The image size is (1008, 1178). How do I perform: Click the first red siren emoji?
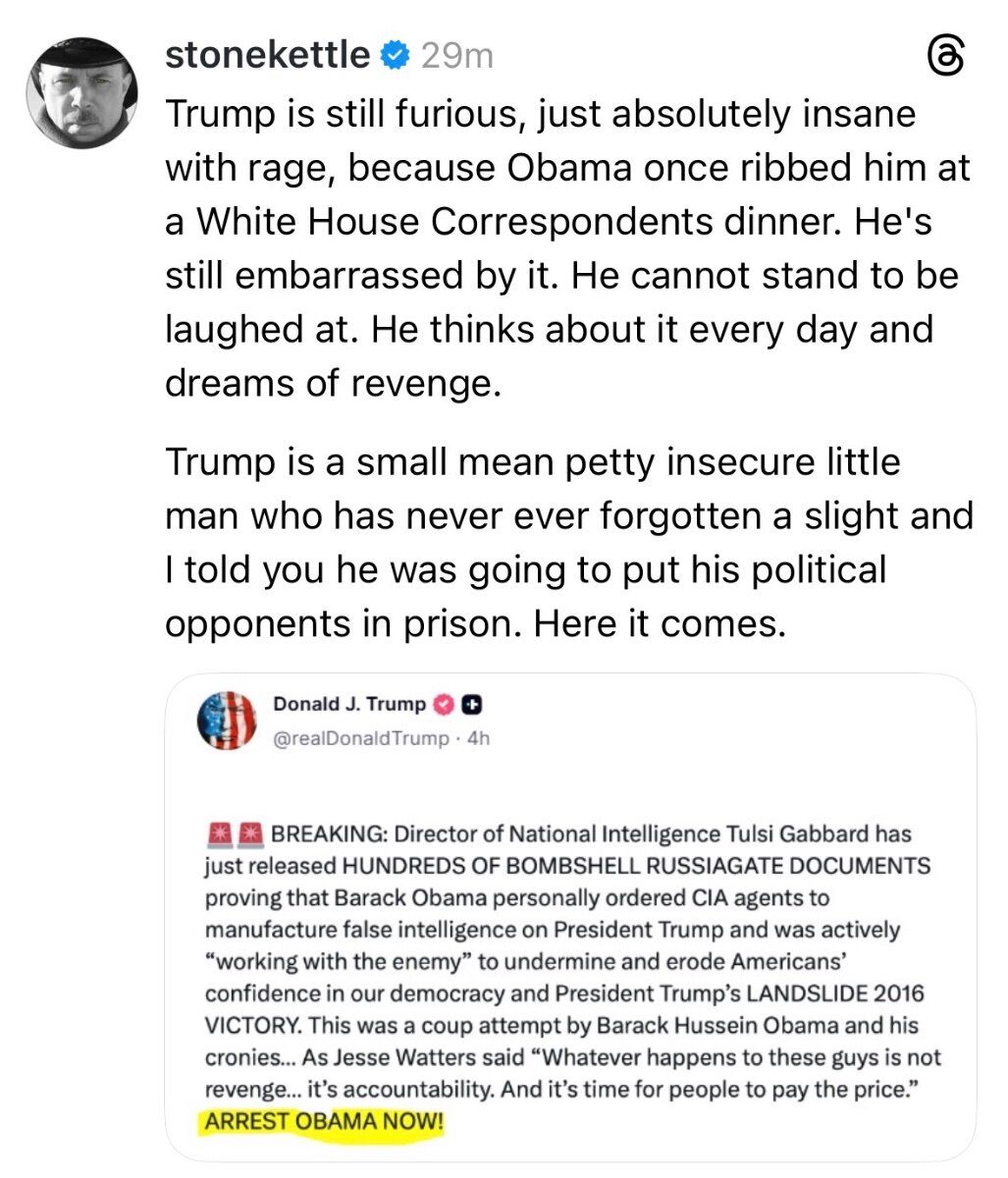coord(219,835)
